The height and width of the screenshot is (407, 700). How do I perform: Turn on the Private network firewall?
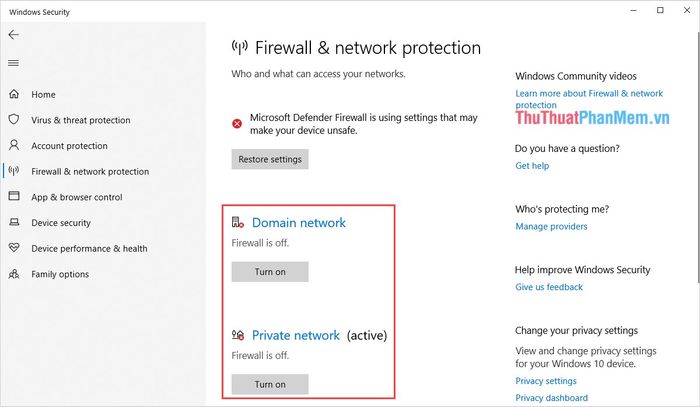click(270, 384)
